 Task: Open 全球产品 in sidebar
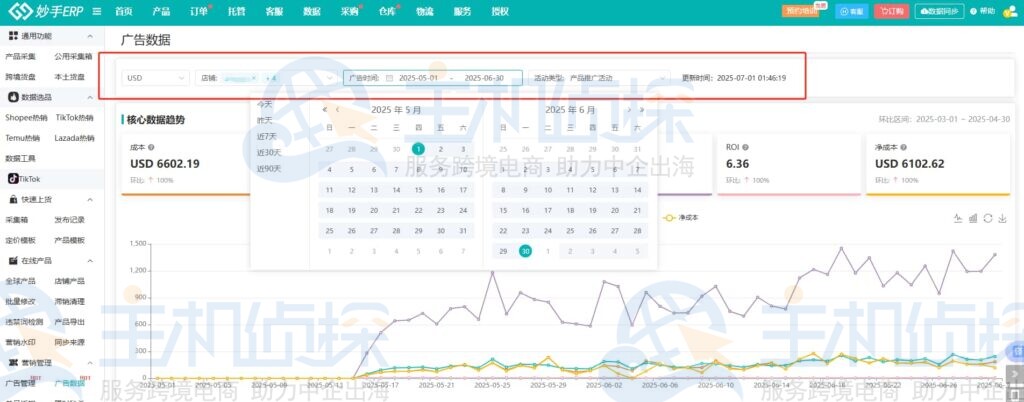click(20, 281)
